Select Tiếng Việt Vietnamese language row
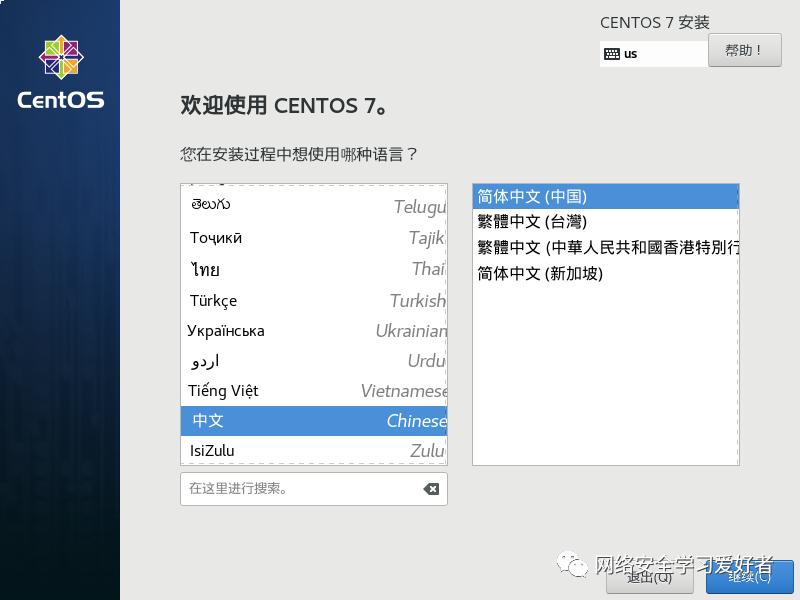The height and width of the screenshot is (600, 800). [x=314, y=391]
